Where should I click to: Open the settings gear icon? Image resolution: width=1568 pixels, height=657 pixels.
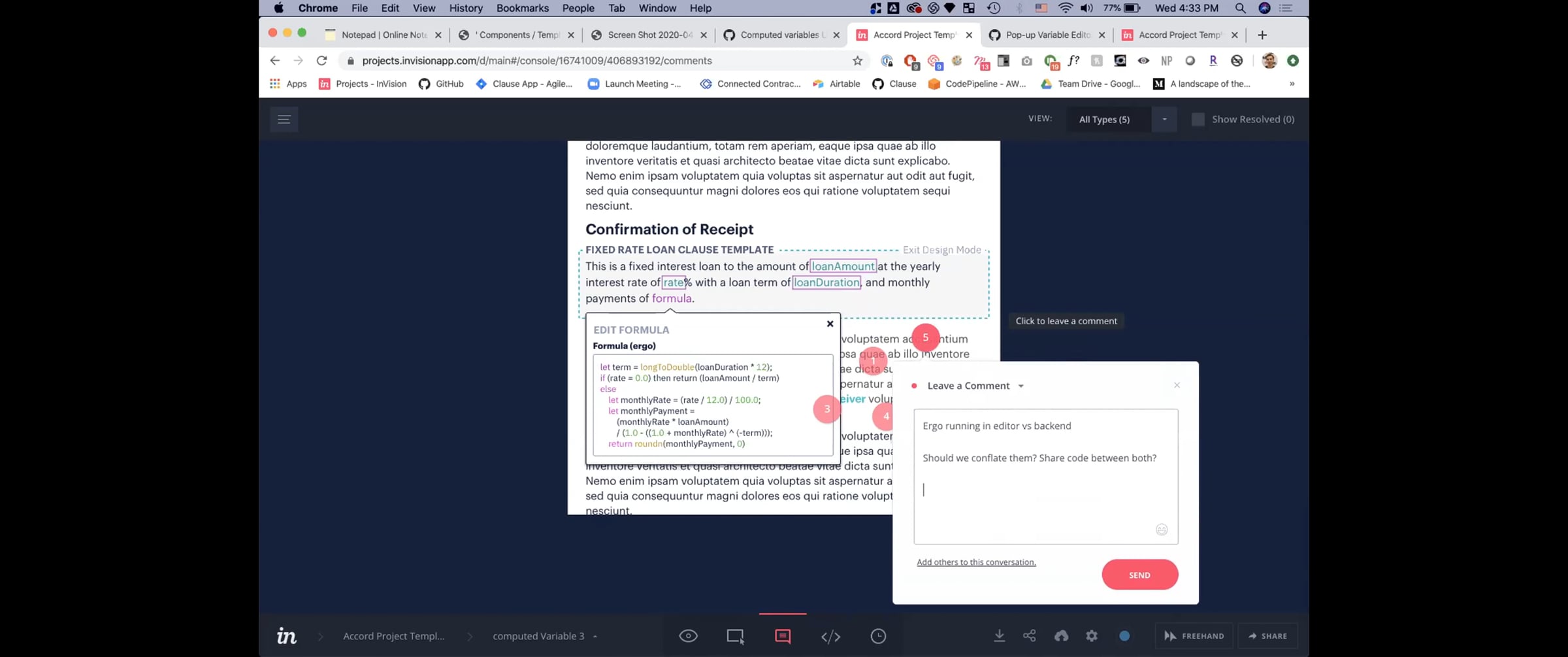1092,636
